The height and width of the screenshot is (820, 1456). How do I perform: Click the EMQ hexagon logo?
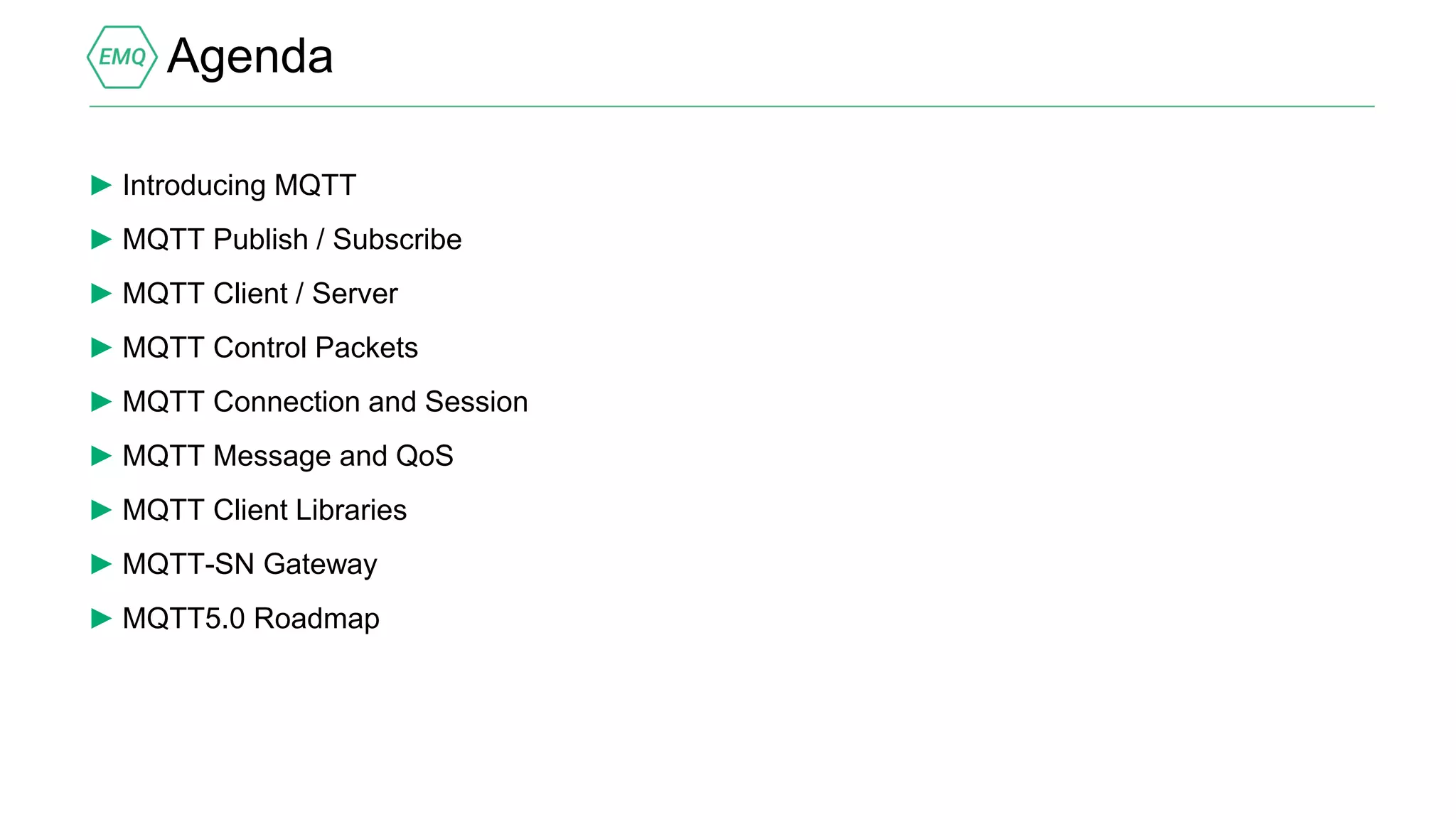(x=122, y=57)
